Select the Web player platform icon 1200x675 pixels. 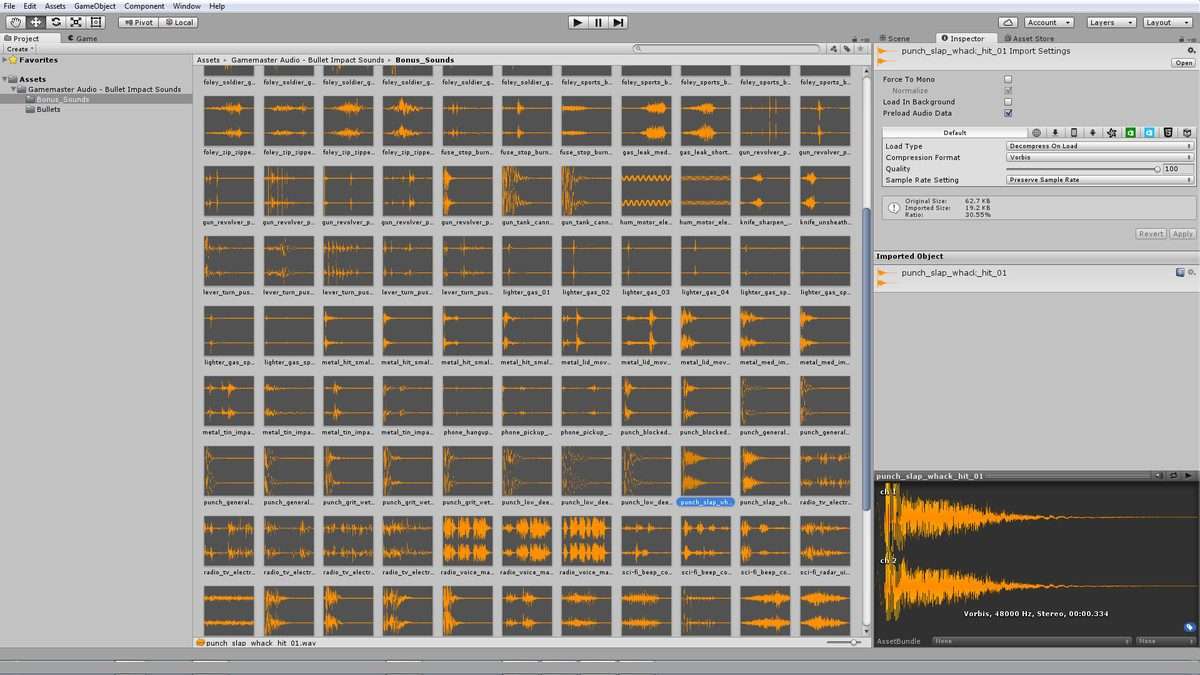[x=1036, y=132]
